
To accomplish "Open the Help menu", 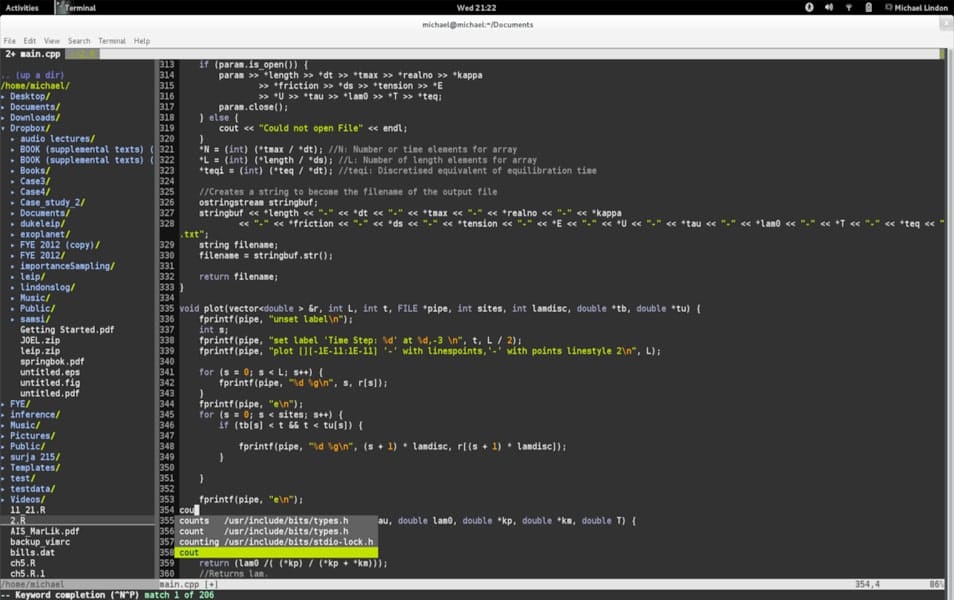I will point(142,40).
